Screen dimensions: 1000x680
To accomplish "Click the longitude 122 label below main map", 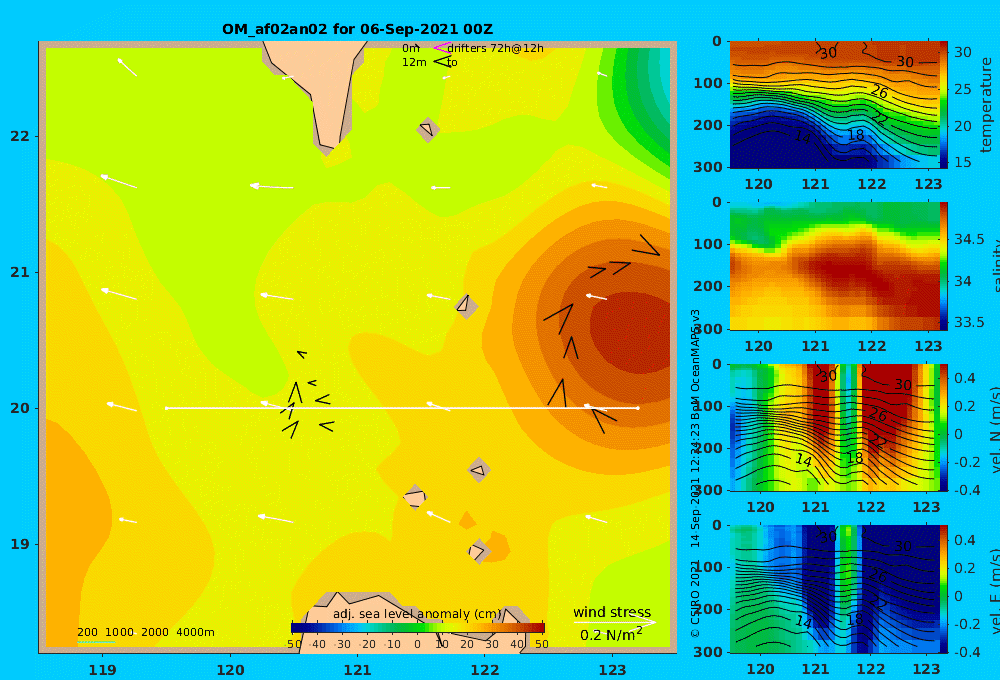I will [x=485, y=670].
